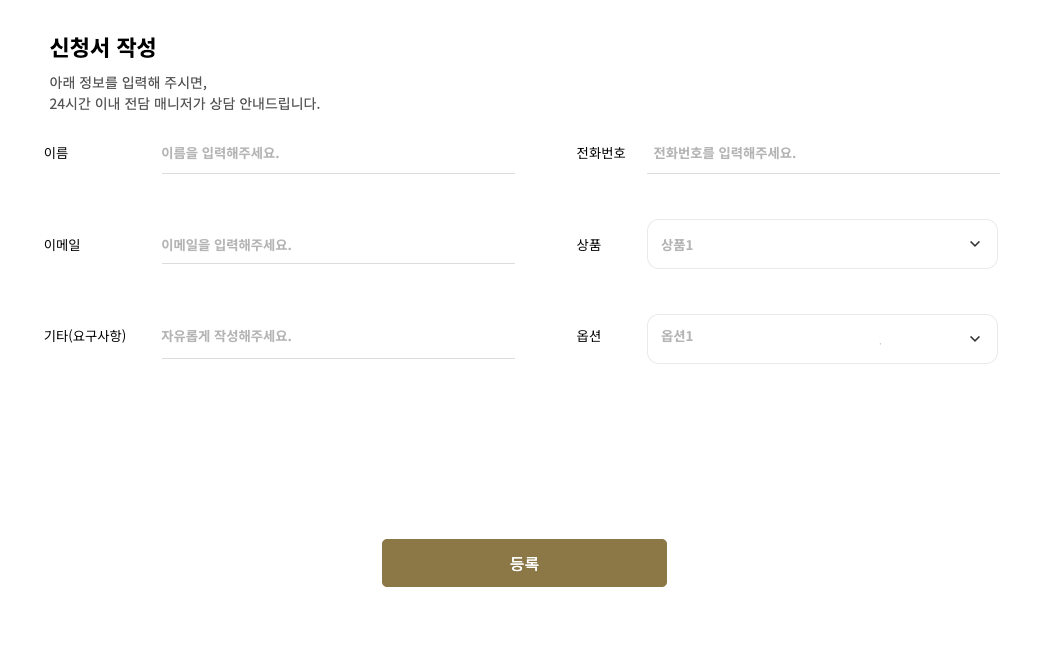This screenshot has height=657, width=1037.
Task: Click the '24시간 이내 전담 매니저' description line
Action: pos(184,103)
